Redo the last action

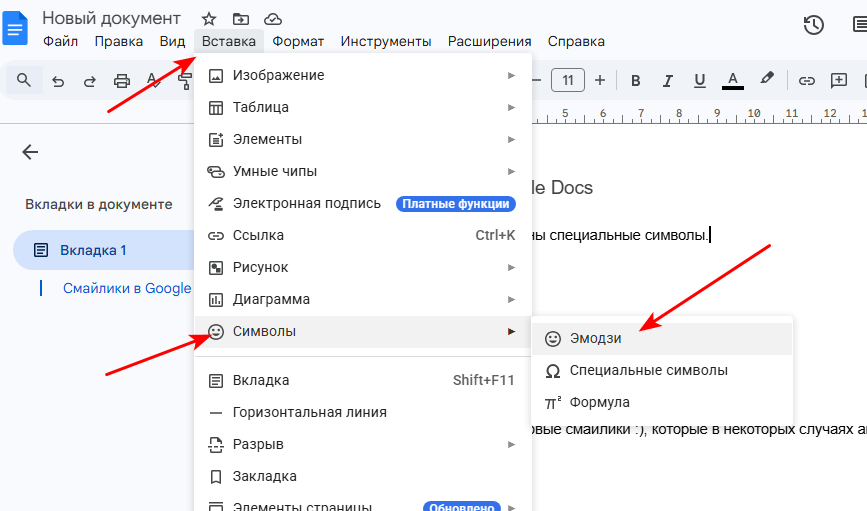(90, 81)
